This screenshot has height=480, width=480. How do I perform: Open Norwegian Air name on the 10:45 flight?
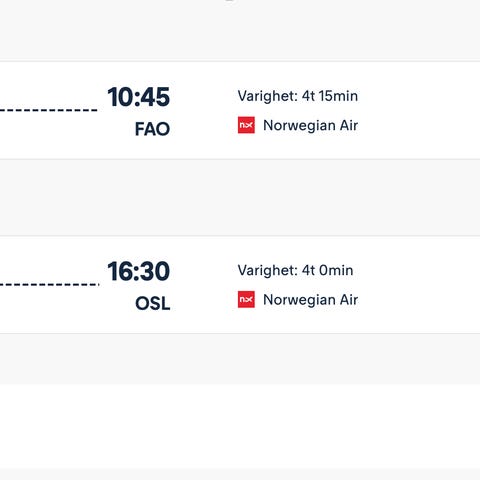pyautogui.click(x=310, y=126)
